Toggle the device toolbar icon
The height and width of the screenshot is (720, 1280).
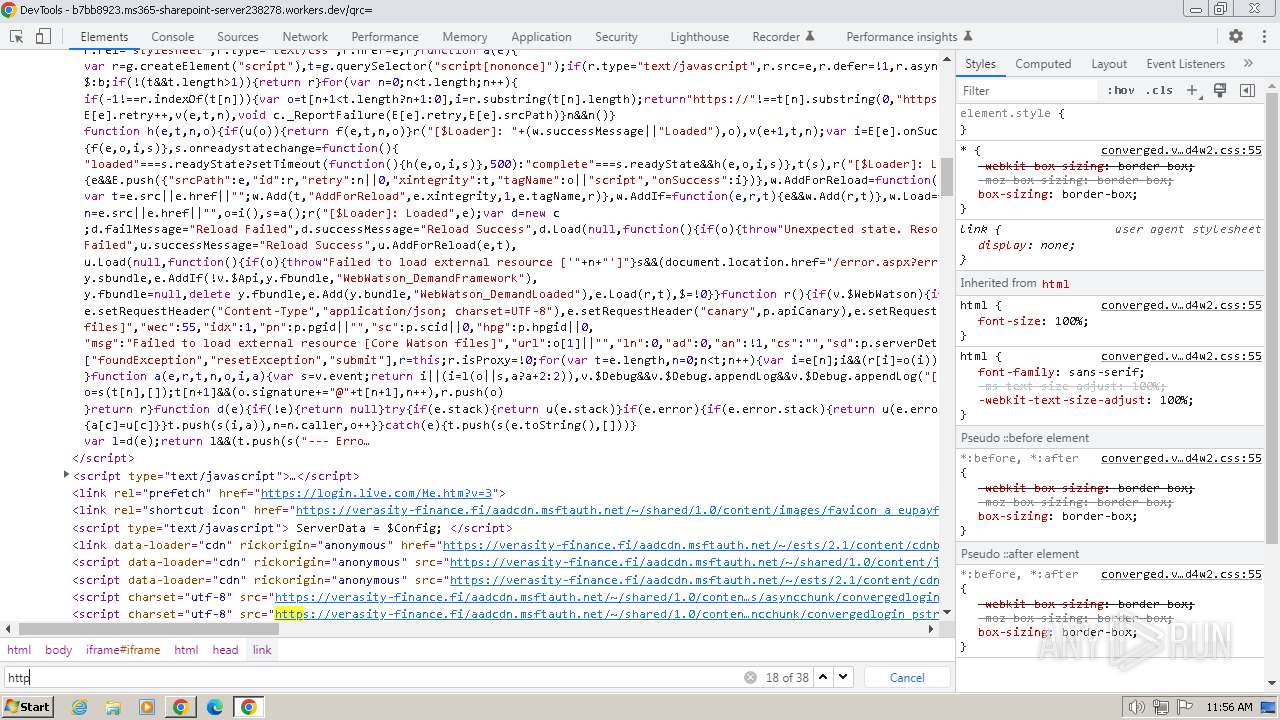[x=43, y=37]
